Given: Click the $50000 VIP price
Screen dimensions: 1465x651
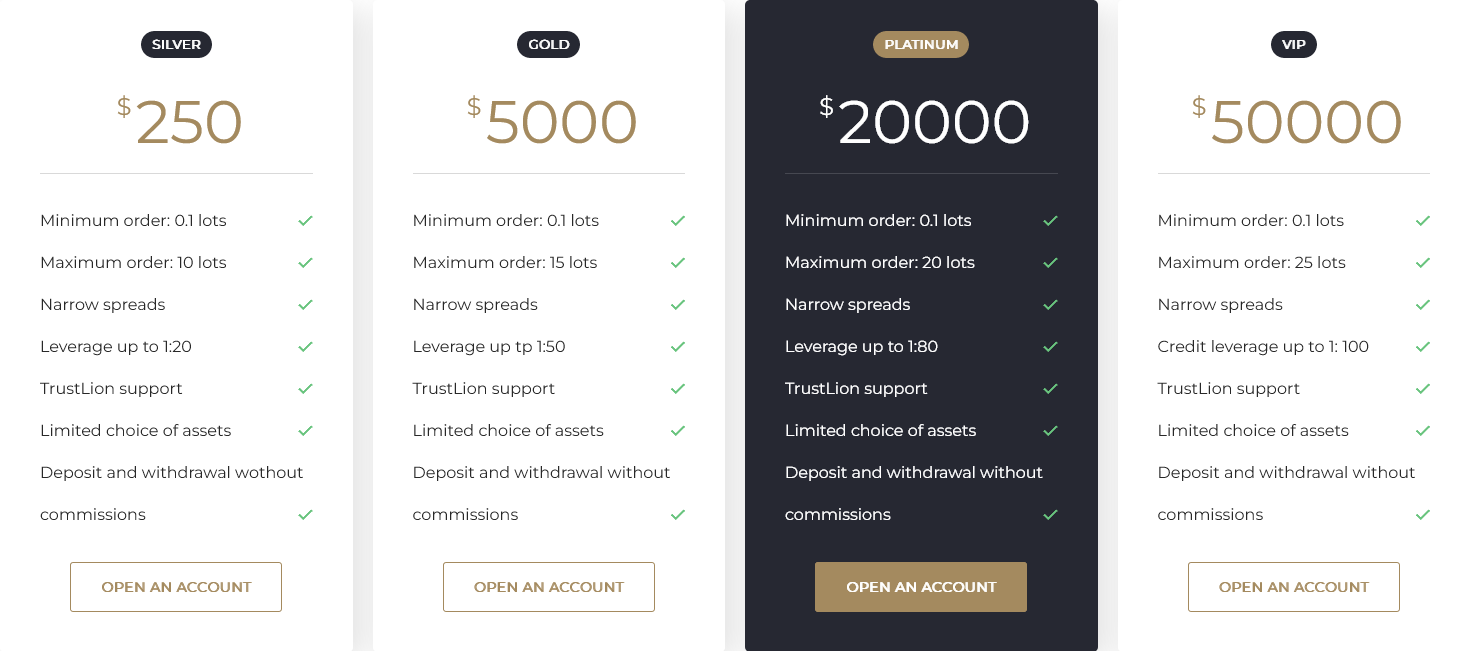Looking at the screenshot, I should pyautogui.click(x=1297, y=122).
